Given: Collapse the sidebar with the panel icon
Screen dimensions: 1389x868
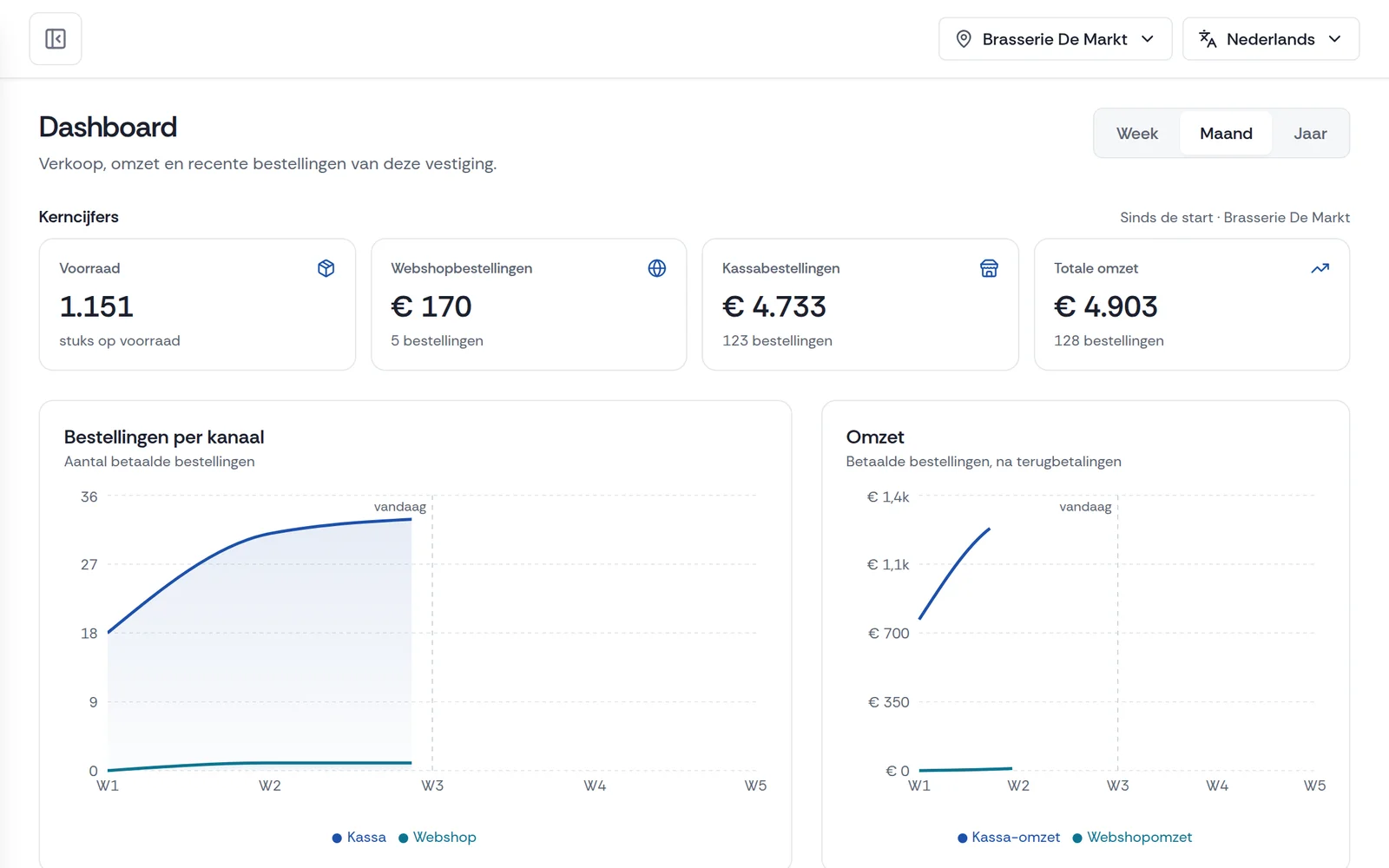Looking at the screenshot, I should [56, 39].
